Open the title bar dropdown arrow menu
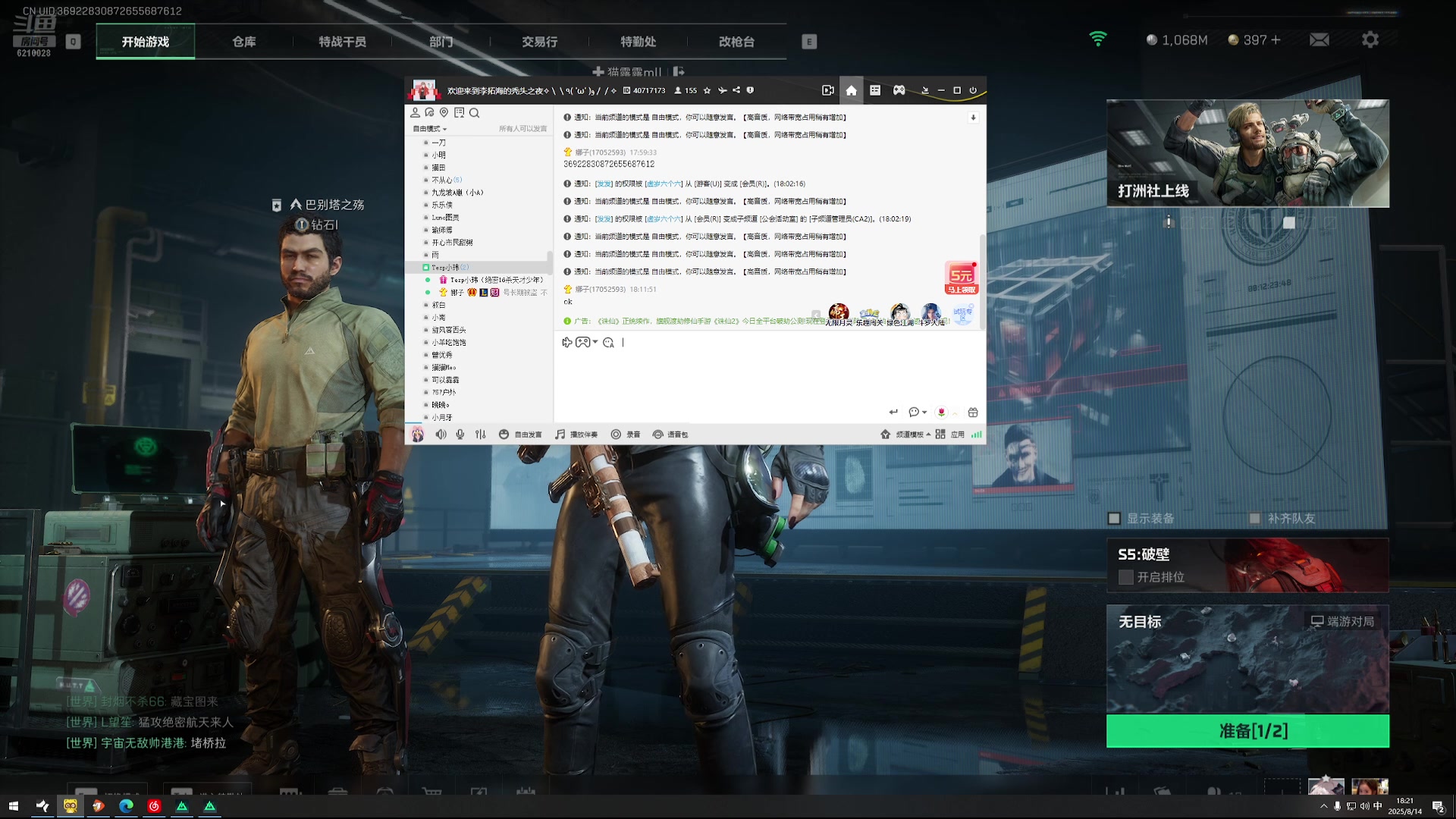This screenshot has height=819, width=1456. click(924, 90)
